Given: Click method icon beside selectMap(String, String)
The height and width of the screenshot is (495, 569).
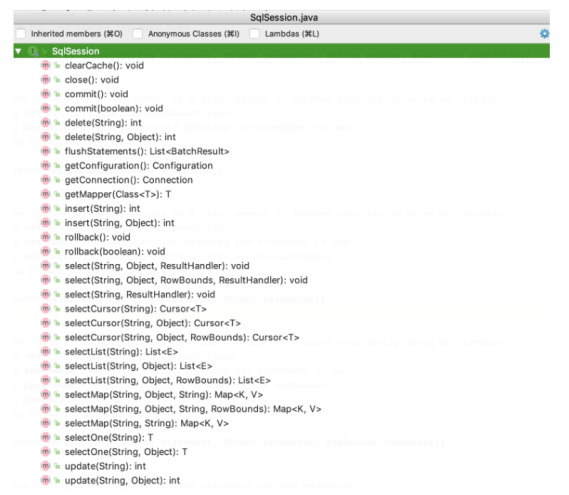Looking at the screenshot, I should [x=45, y=423].
